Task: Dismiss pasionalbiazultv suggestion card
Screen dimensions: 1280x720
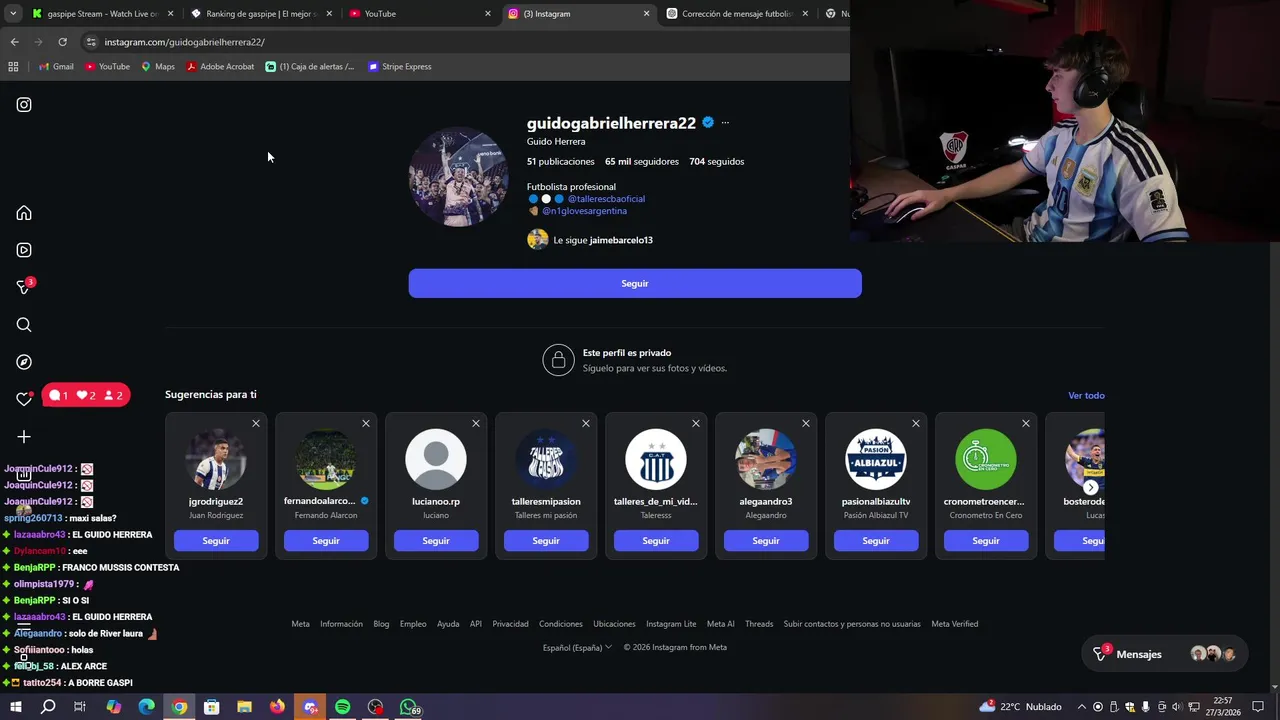Action: coord(916,424)
